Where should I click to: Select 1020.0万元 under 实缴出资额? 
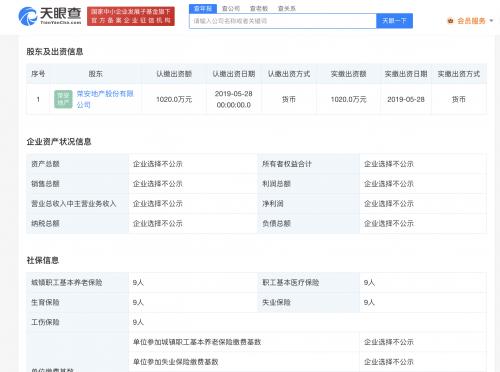348,99
